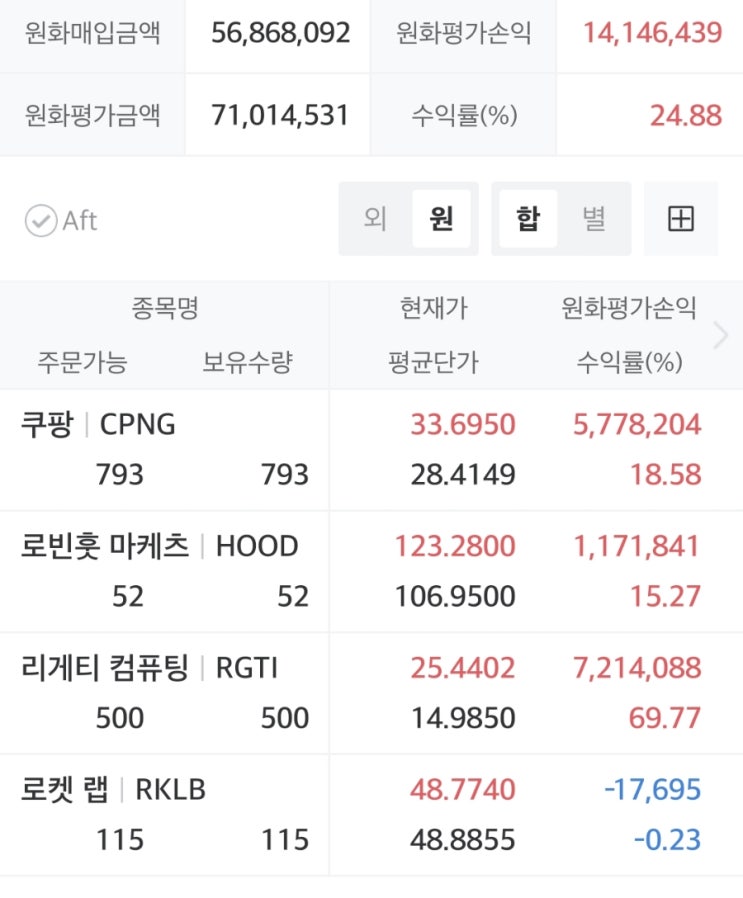Image resolution: width=743 pixels, height=898 pixels.
Task: Switch to 외 foreign currency view
Action: tap(375, 218)
